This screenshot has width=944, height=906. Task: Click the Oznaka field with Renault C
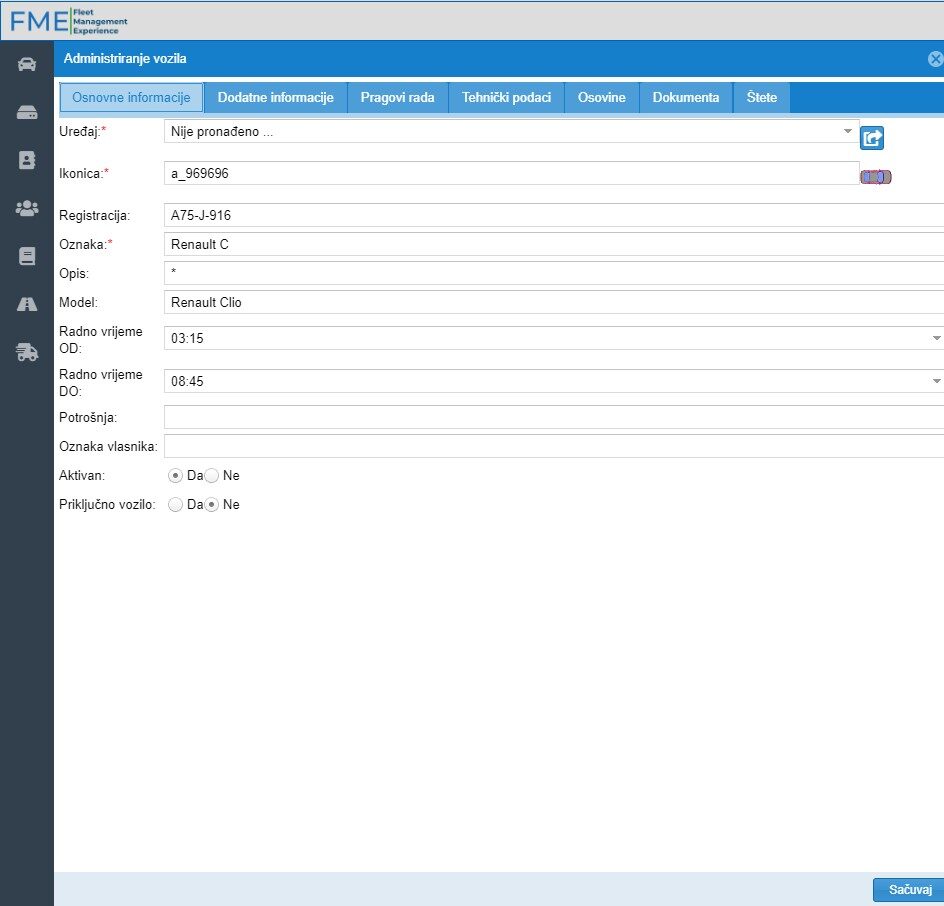click(554, 244)
